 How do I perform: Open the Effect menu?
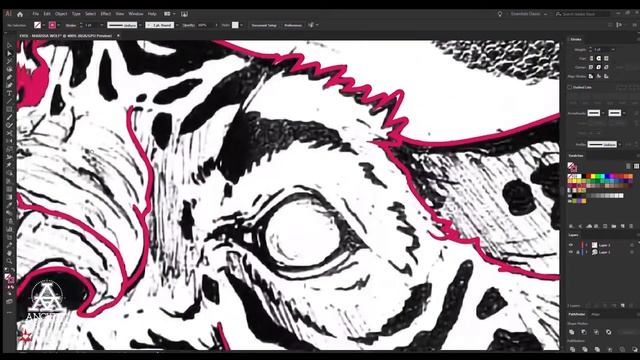click(x=105, y=14)
